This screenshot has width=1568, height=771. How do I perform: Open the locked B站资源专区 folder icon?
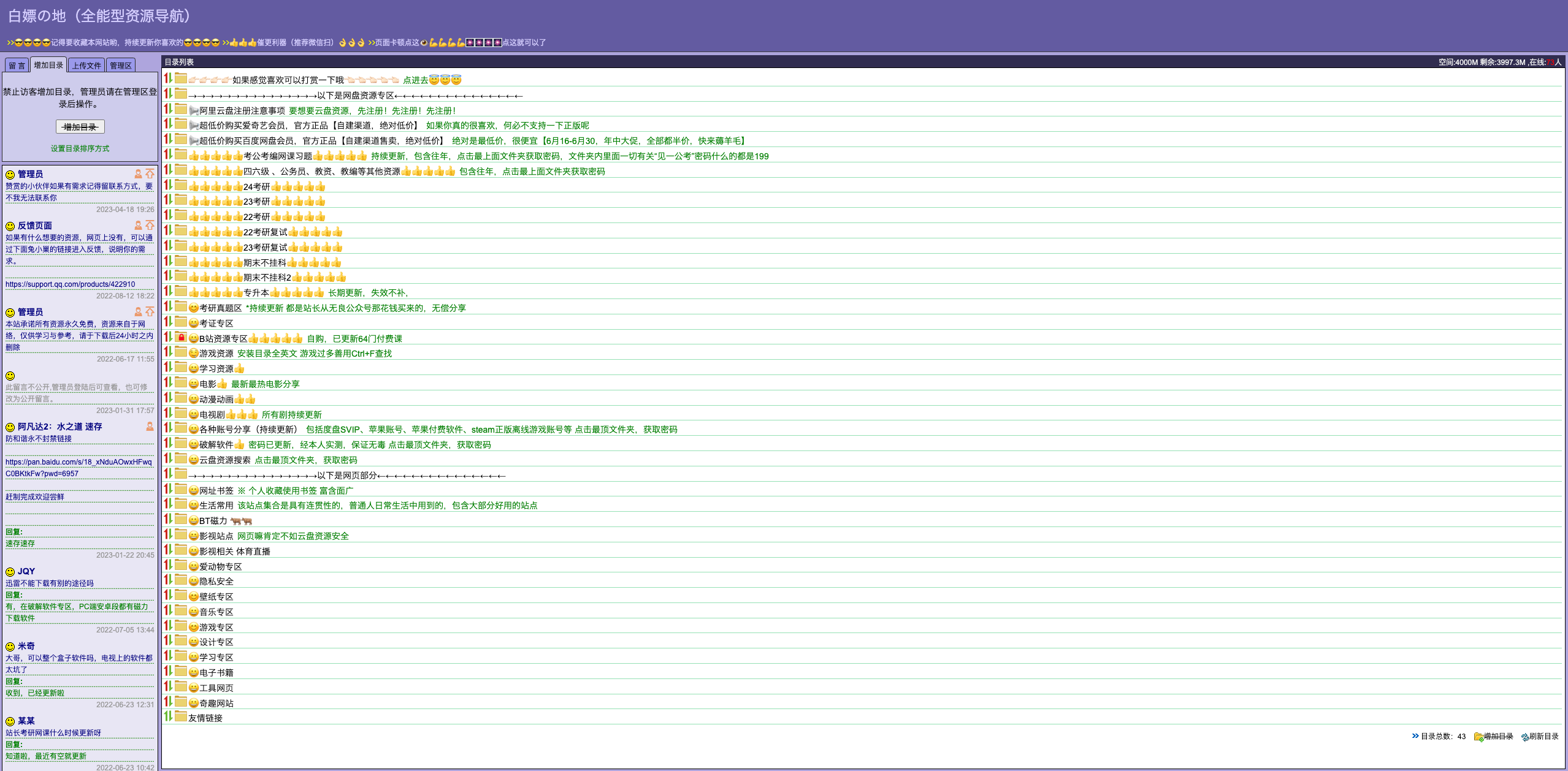point(180,337)
